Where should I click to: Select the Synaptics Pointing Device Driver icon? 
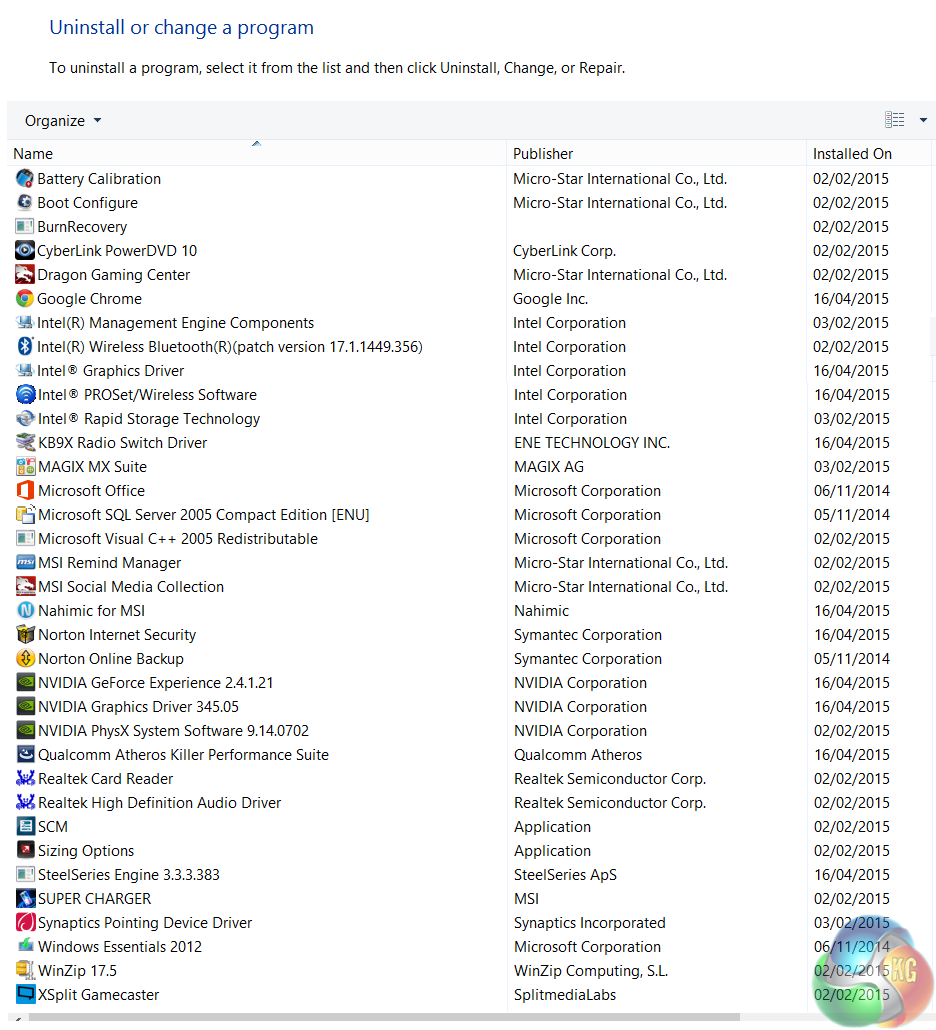[26, 922]
